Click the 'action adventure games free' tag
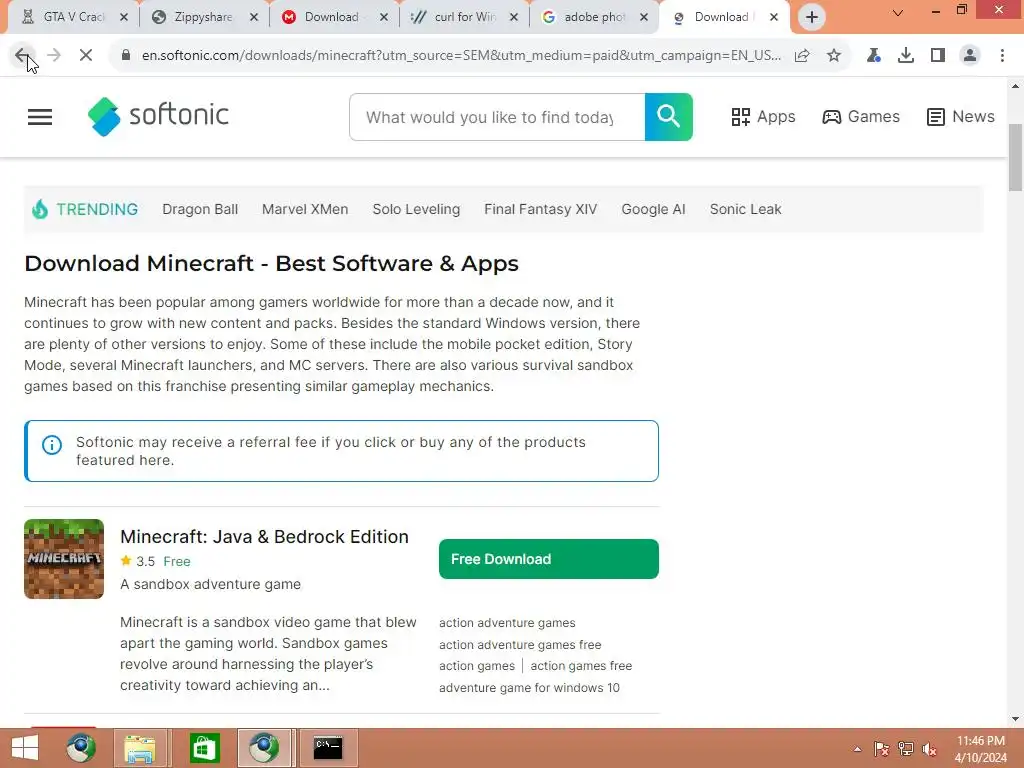 [x=520, y=645]
